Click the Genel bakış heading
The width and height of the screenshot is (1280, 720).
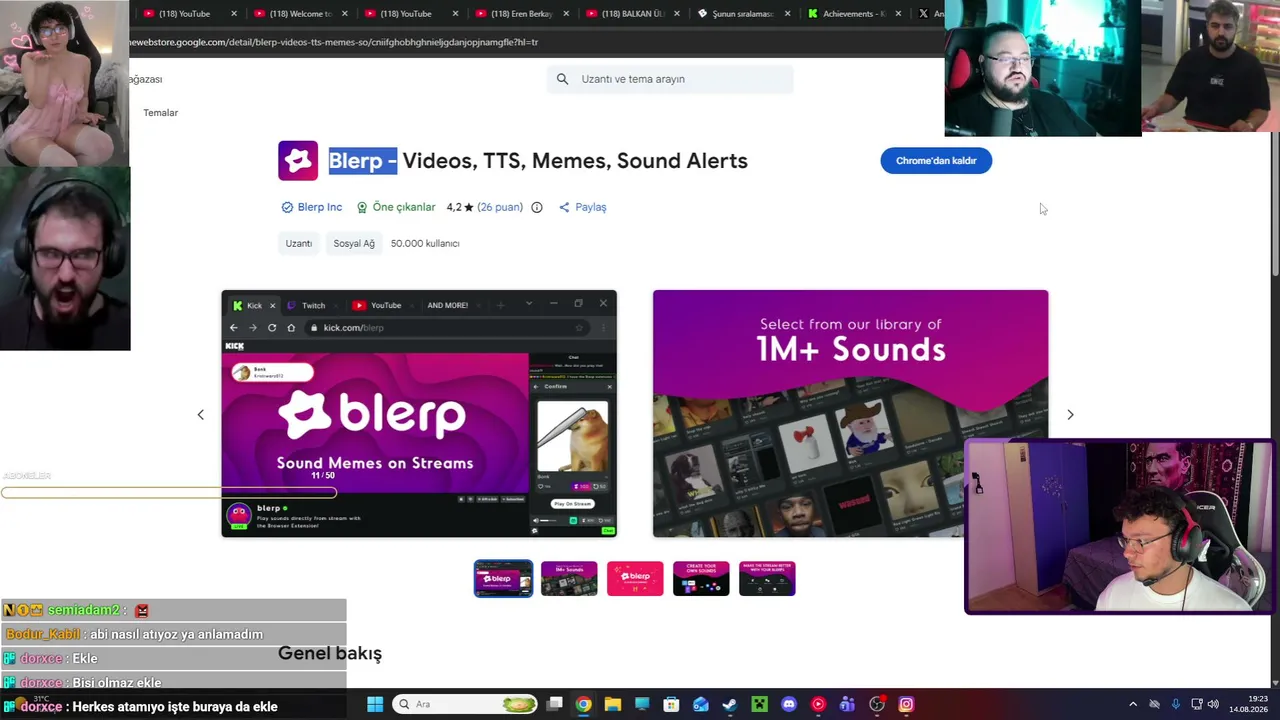click(x=330, y=653)
